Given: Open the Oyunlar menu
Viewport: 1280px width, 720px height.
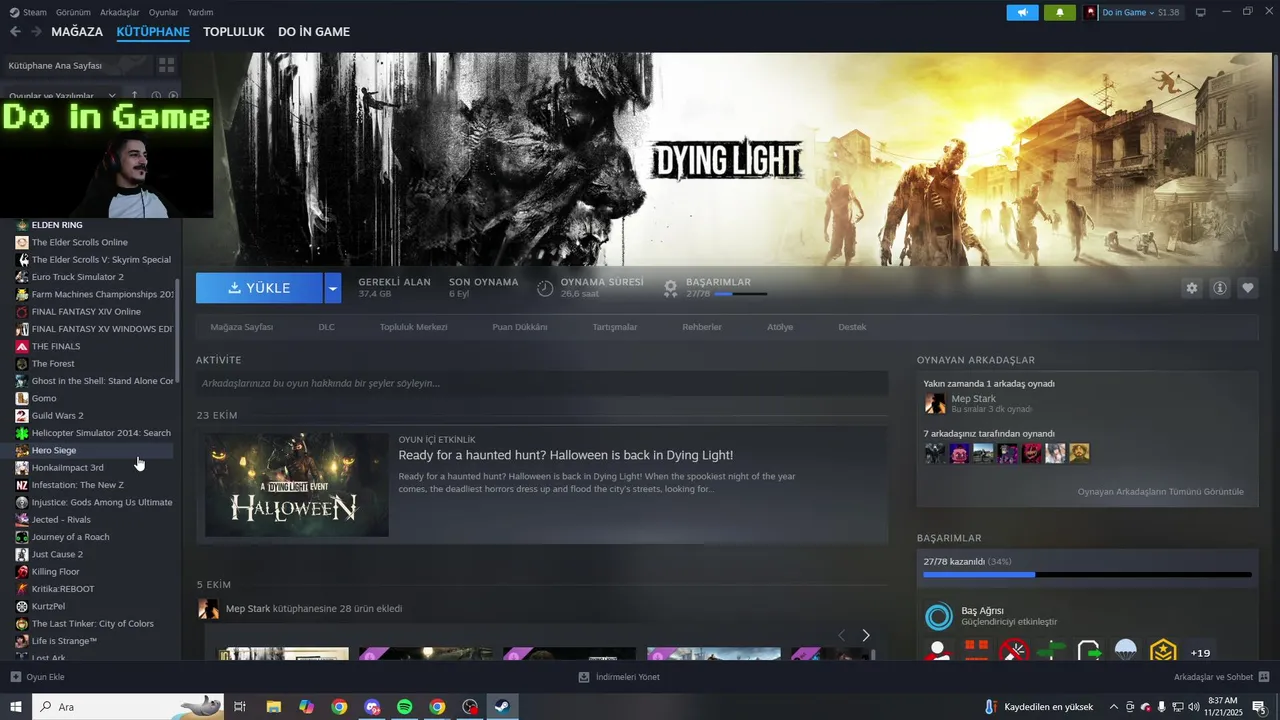Looking at the screenshot, I should click(163, 12).
